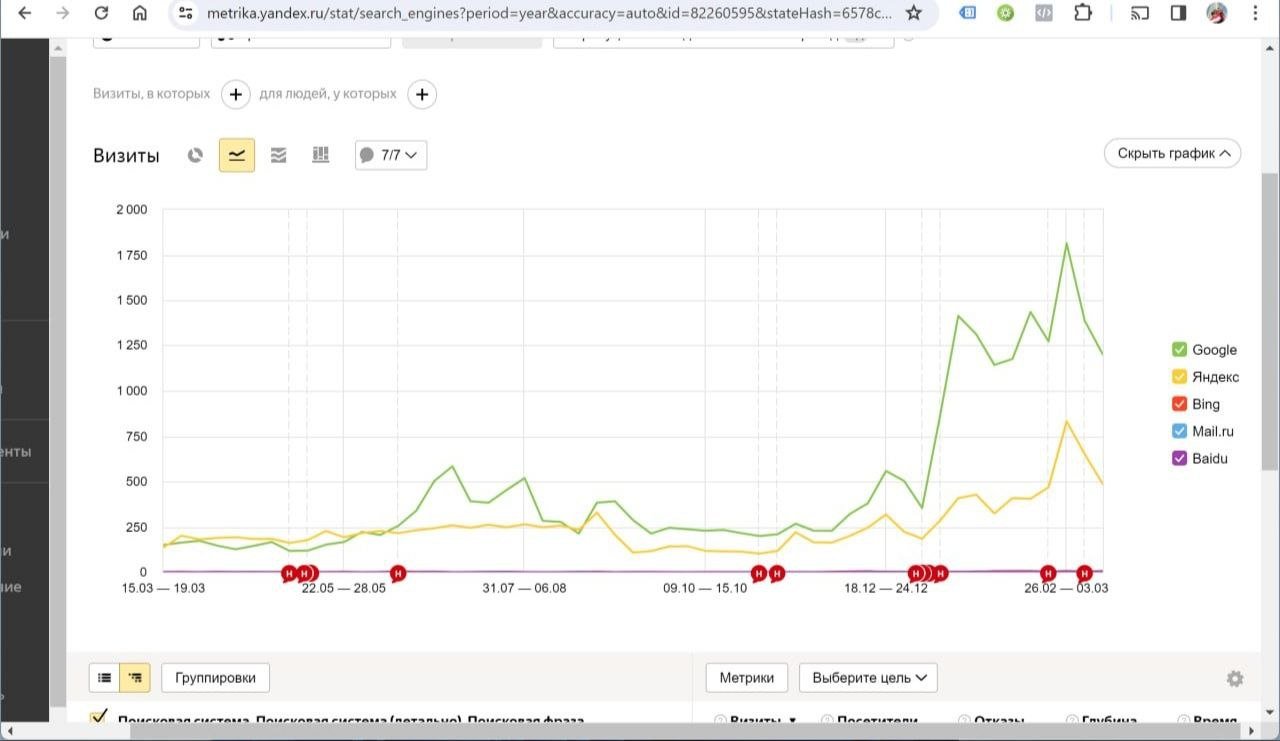Viewport: 1280px width, 741px height.
Task: Click the "для людей, у которых" filter label
Action: coord(328,94)
